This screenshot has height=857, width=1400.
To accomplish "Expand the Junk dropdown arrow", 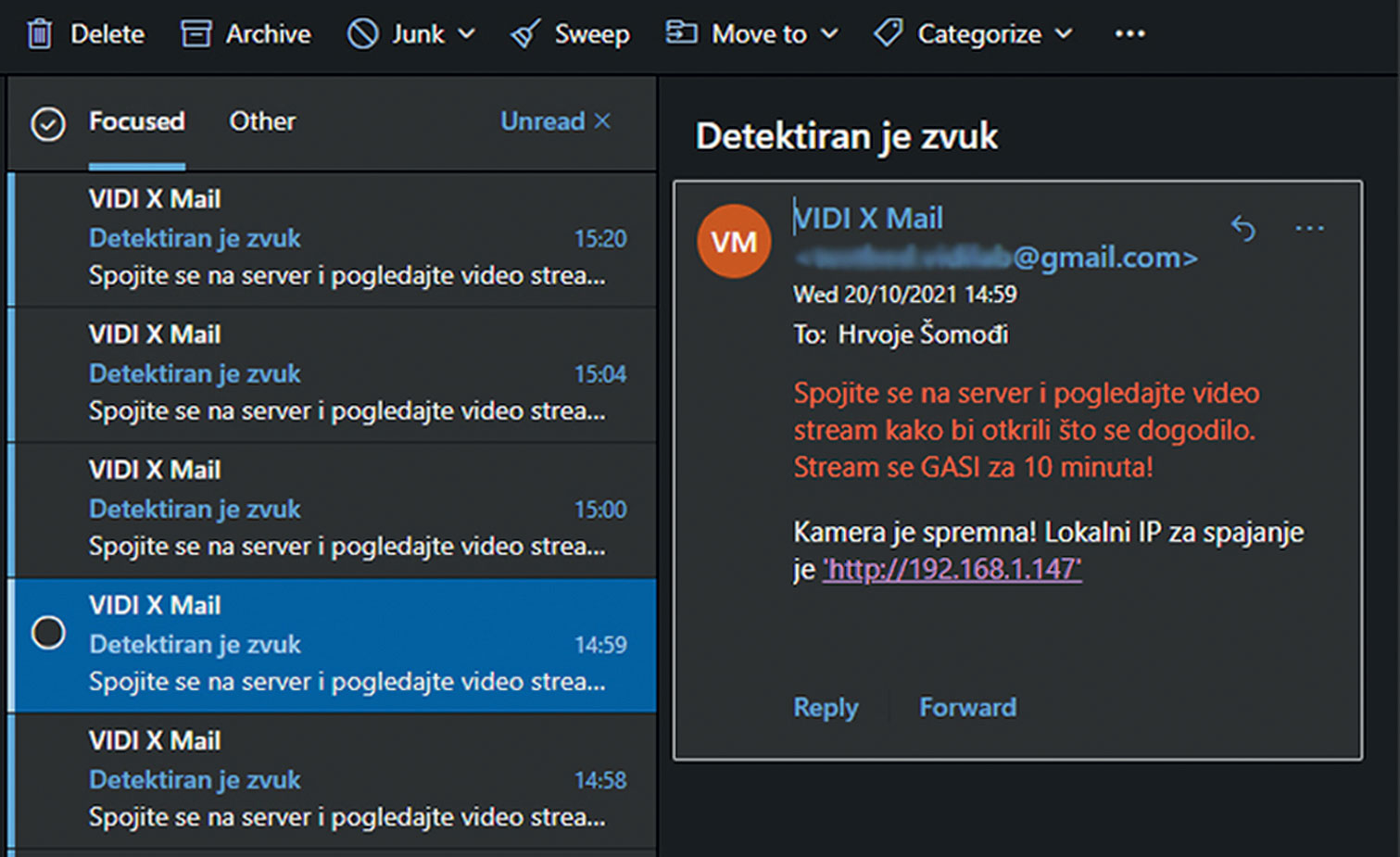I will [x=467, y=34].
